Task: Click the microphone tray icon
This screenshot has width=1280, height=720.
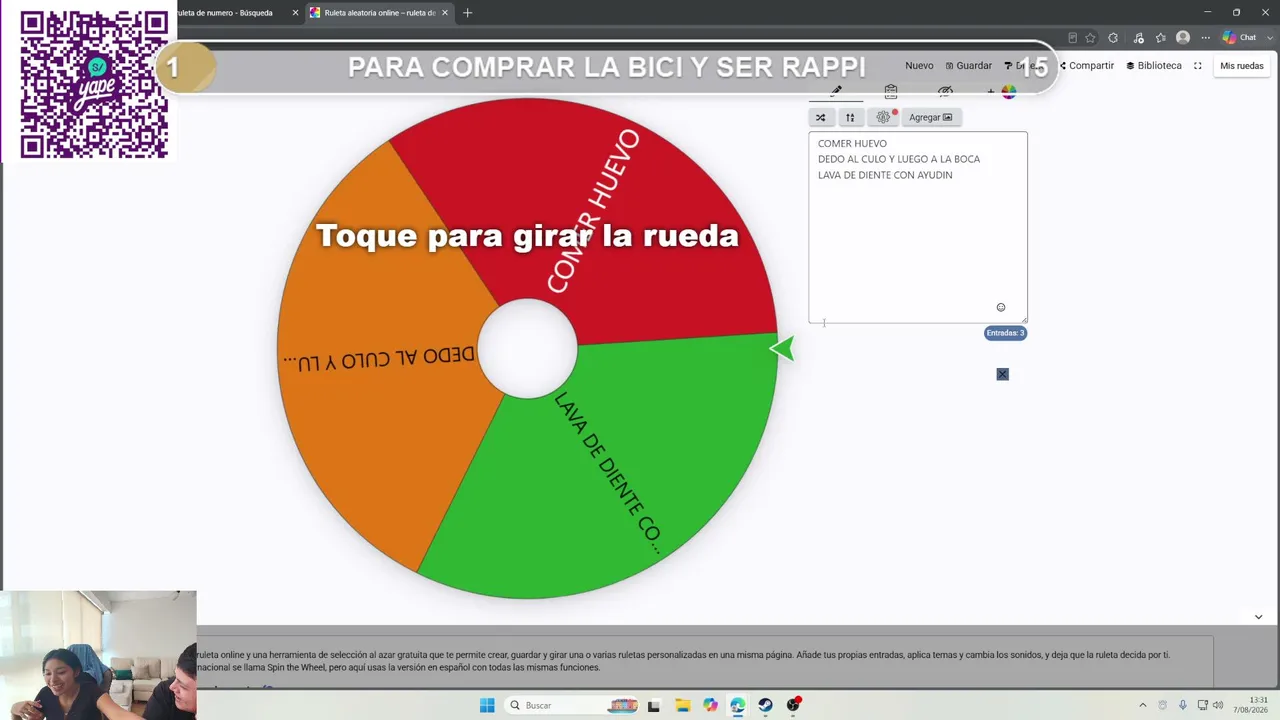Action: pos(1182,705)
